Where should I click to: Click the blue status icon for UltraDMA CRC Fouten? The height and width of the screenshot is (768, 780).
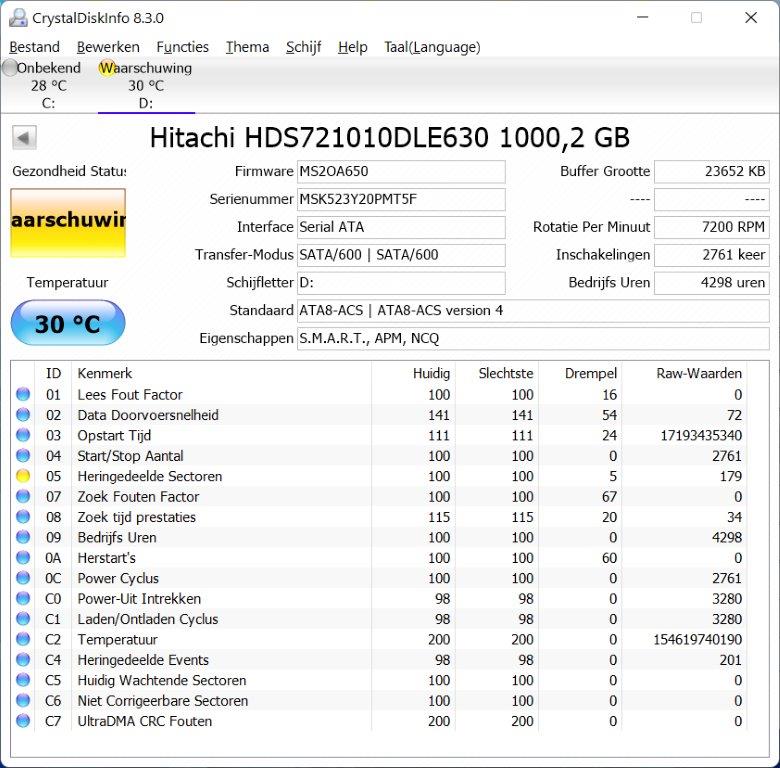click(23, 721)
